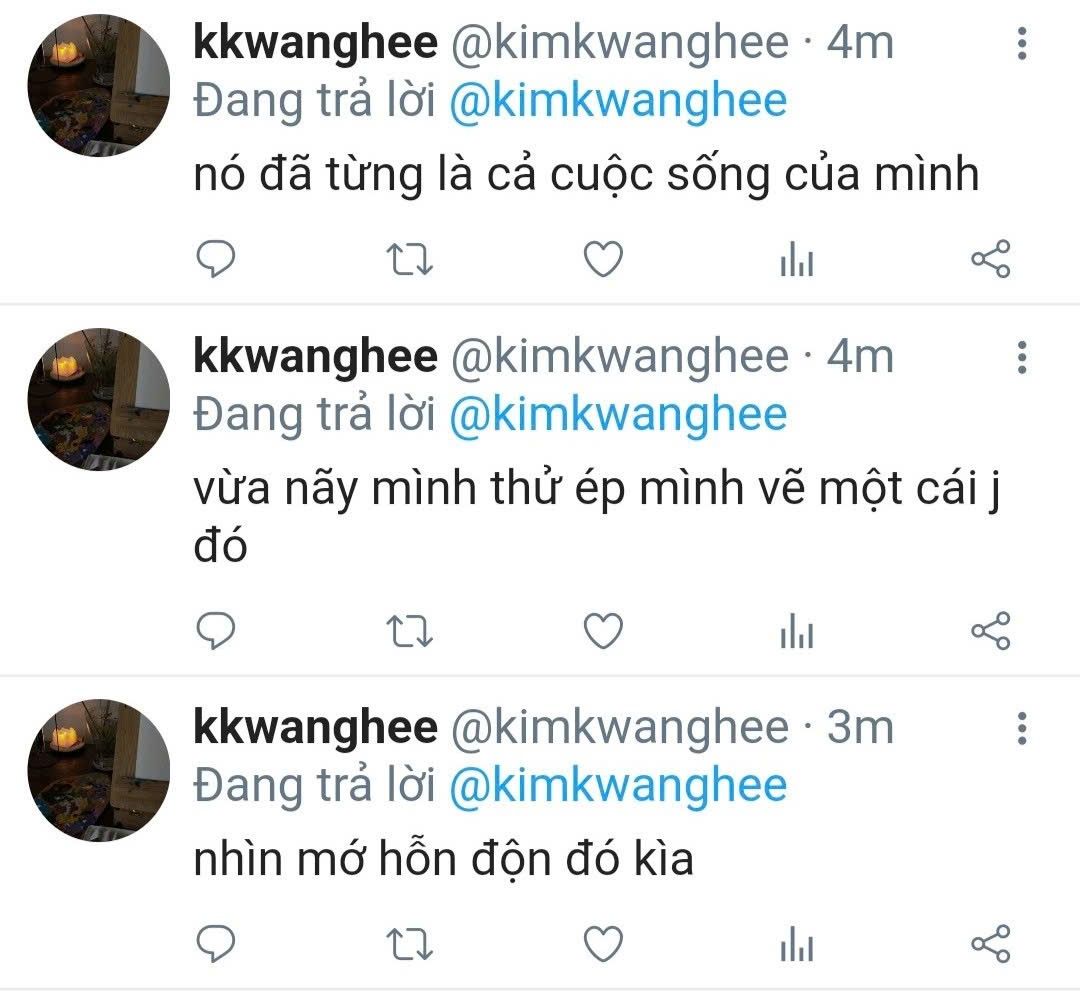The image size is (1080, 991).
Task: View analytics of the first tweet
Action: pyautogui.click(x=797, y=259)
